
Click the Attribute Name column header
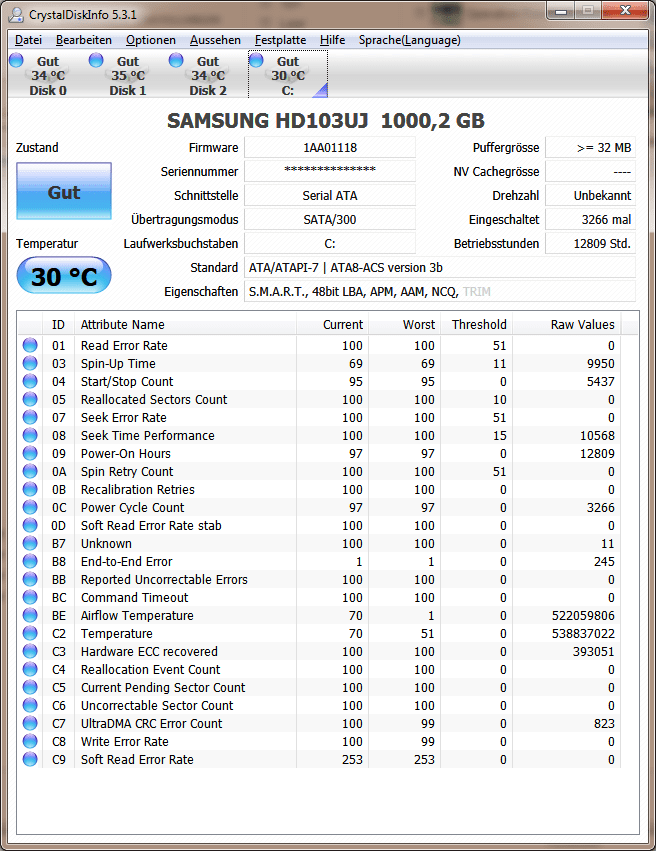(185, 325)
